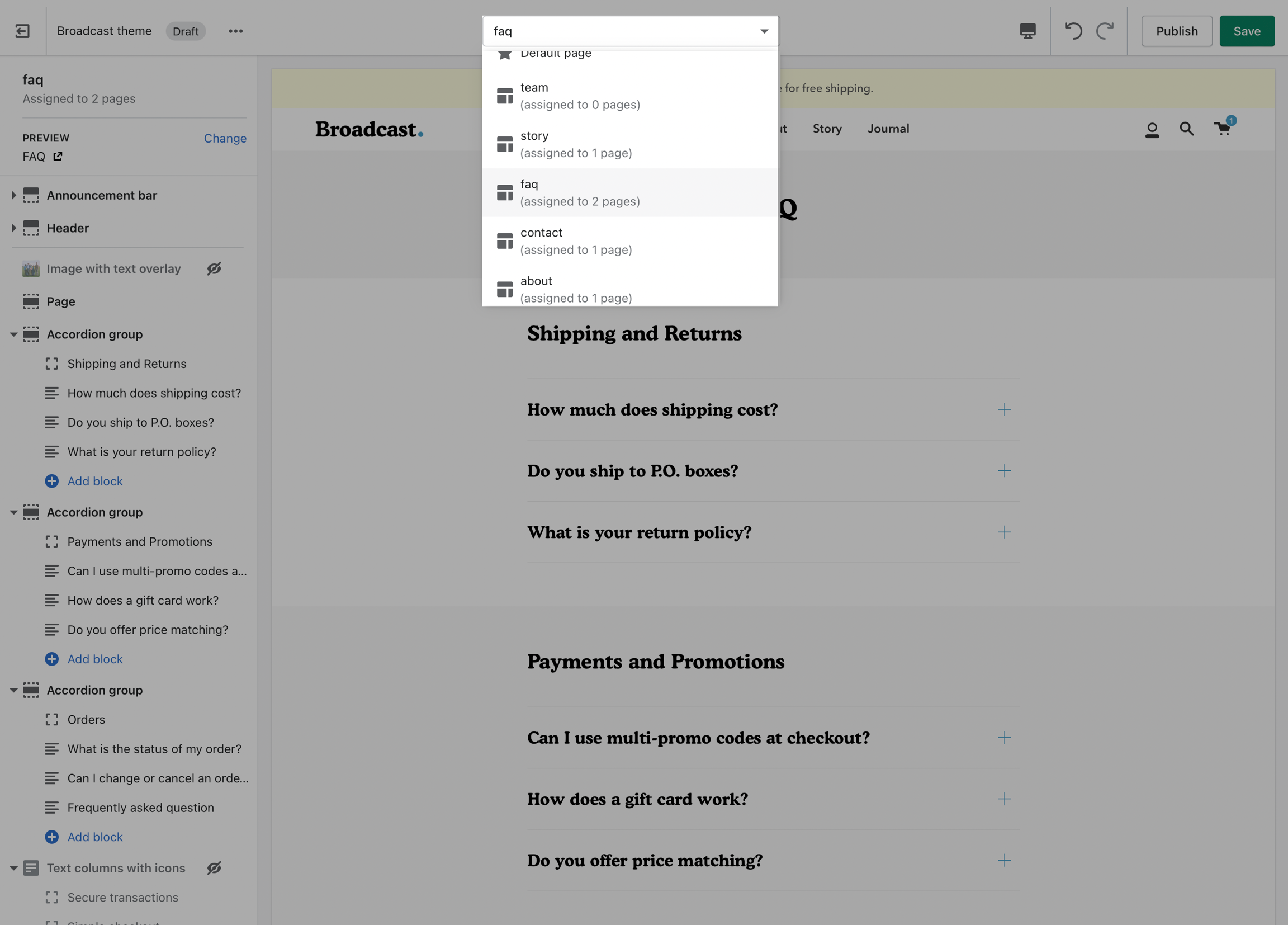This screenshot has width=1288, height=925.
Task: Click the desktop preview monitor icon
Action: [1027, 31]
